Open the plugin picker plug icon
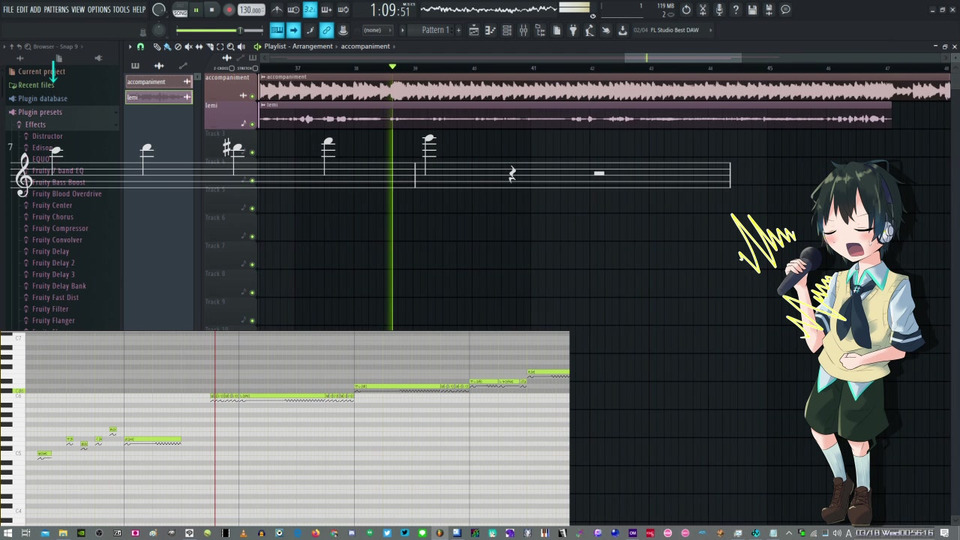This screenshot has height=540, width=960. [x=573, y=30]
